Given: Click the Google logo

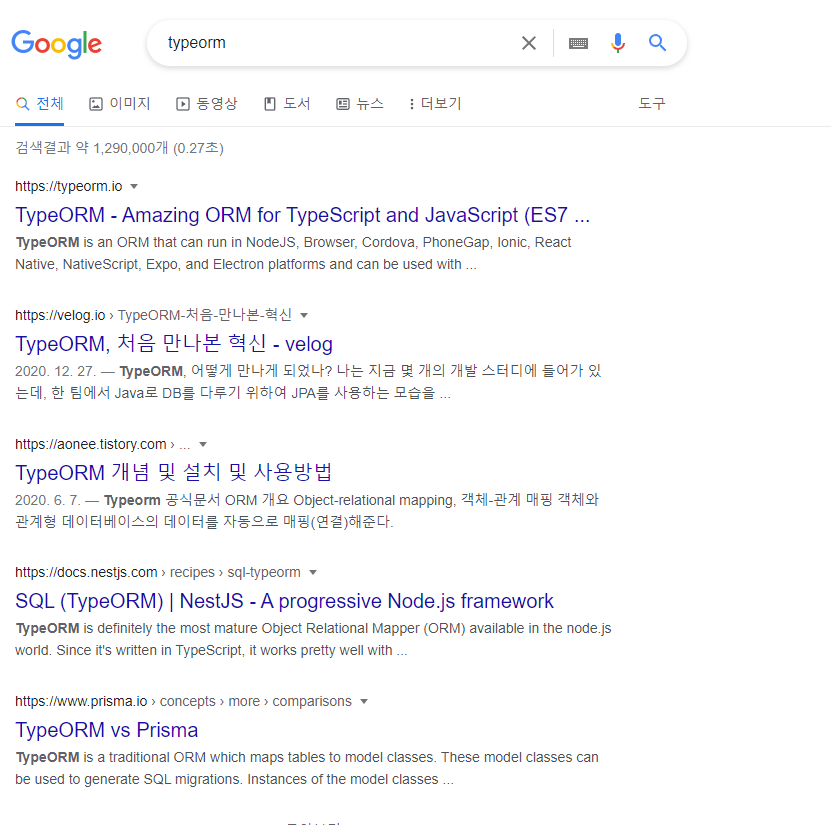Looking at the screenshot, I should (57, 43).
